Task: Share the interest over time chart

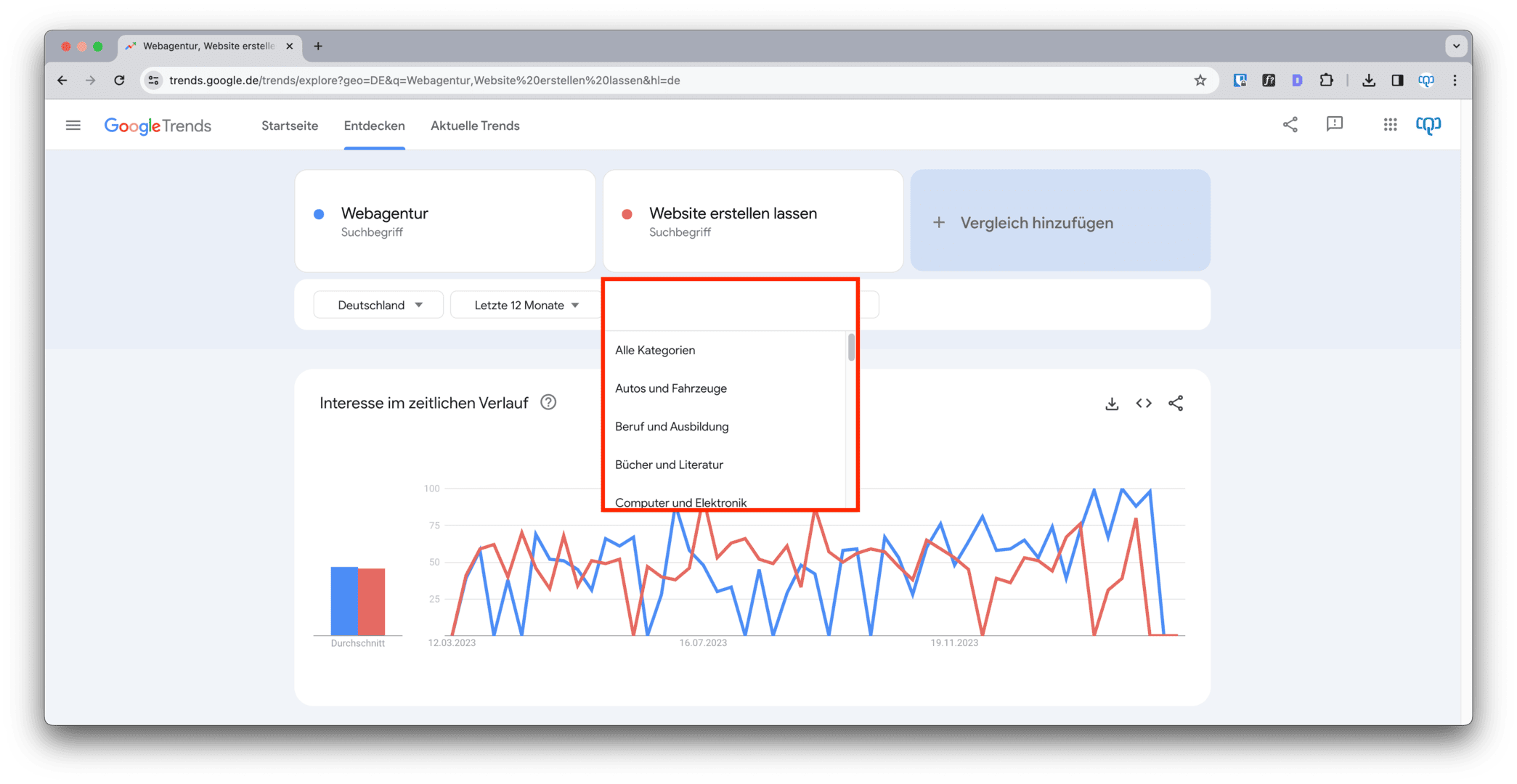Action: click(1176, 404)
